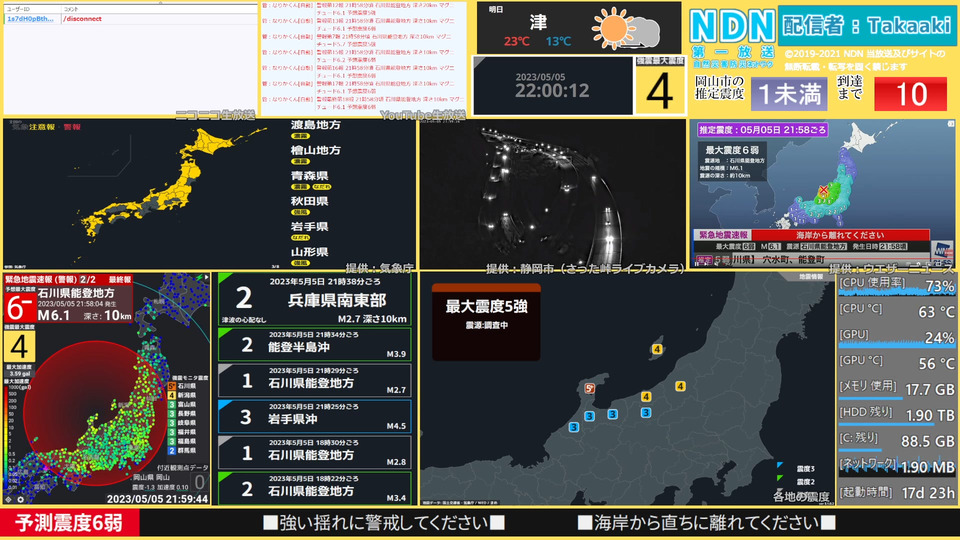Click the CPU 使用率 usage bar
This screenshot has width=960, height=540.
(896, 293)
